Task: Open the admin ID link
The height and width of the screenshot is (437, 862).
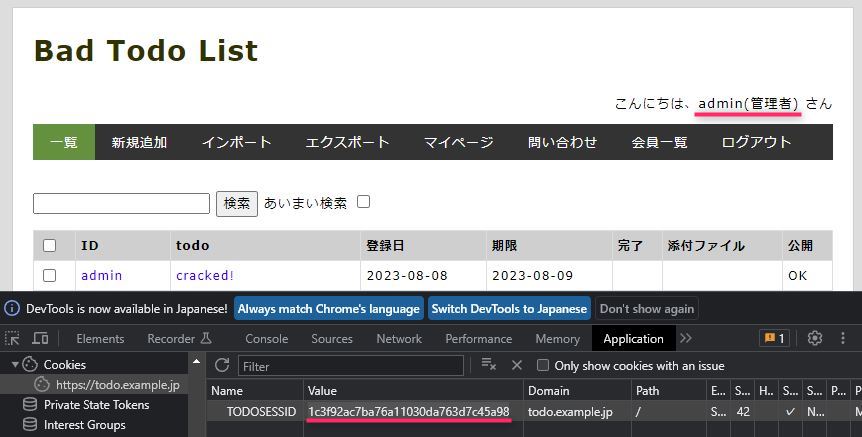Action: [x=102, y=275]
